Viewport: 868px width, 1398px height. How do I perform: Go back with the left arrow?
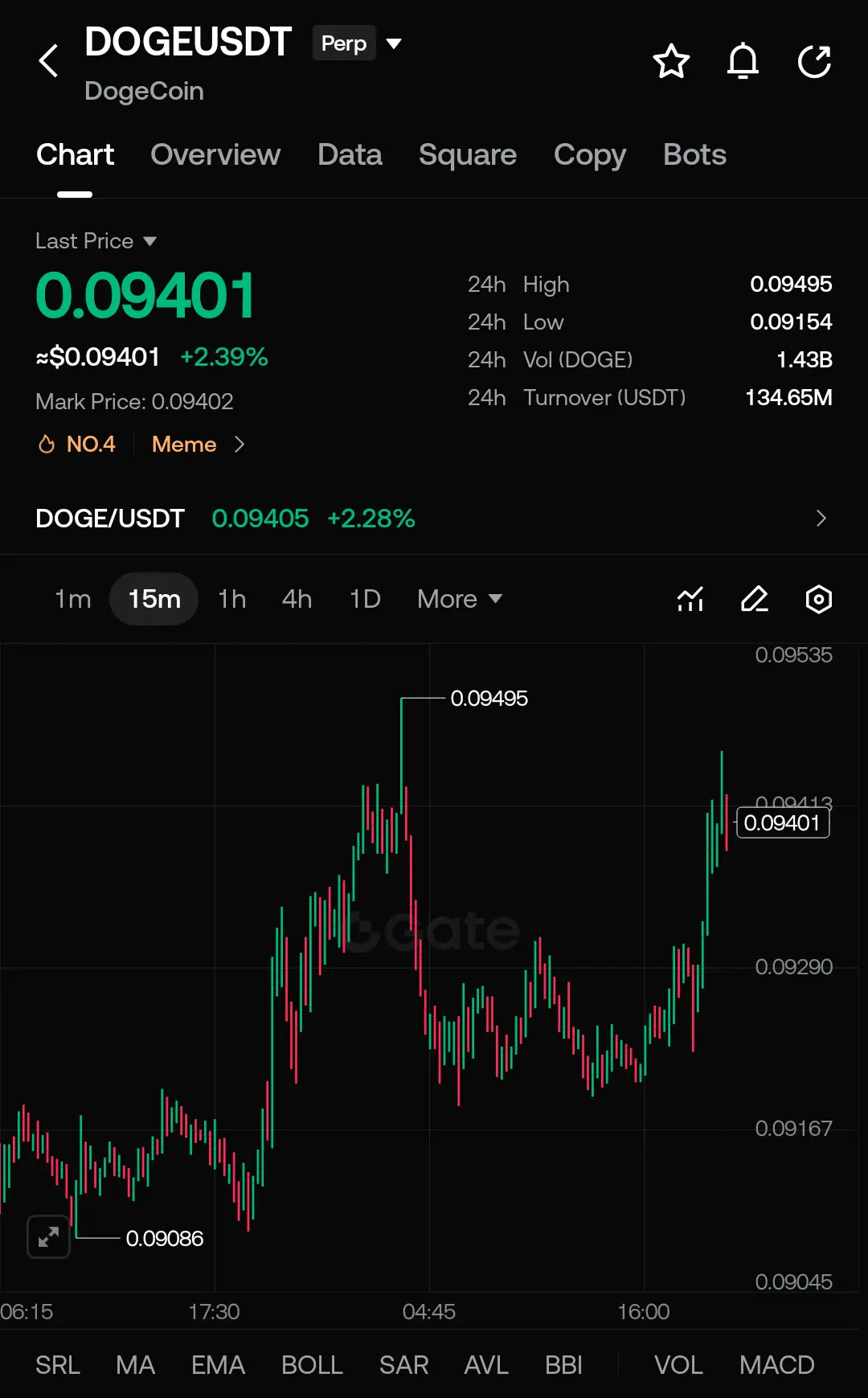click(49, 61)
